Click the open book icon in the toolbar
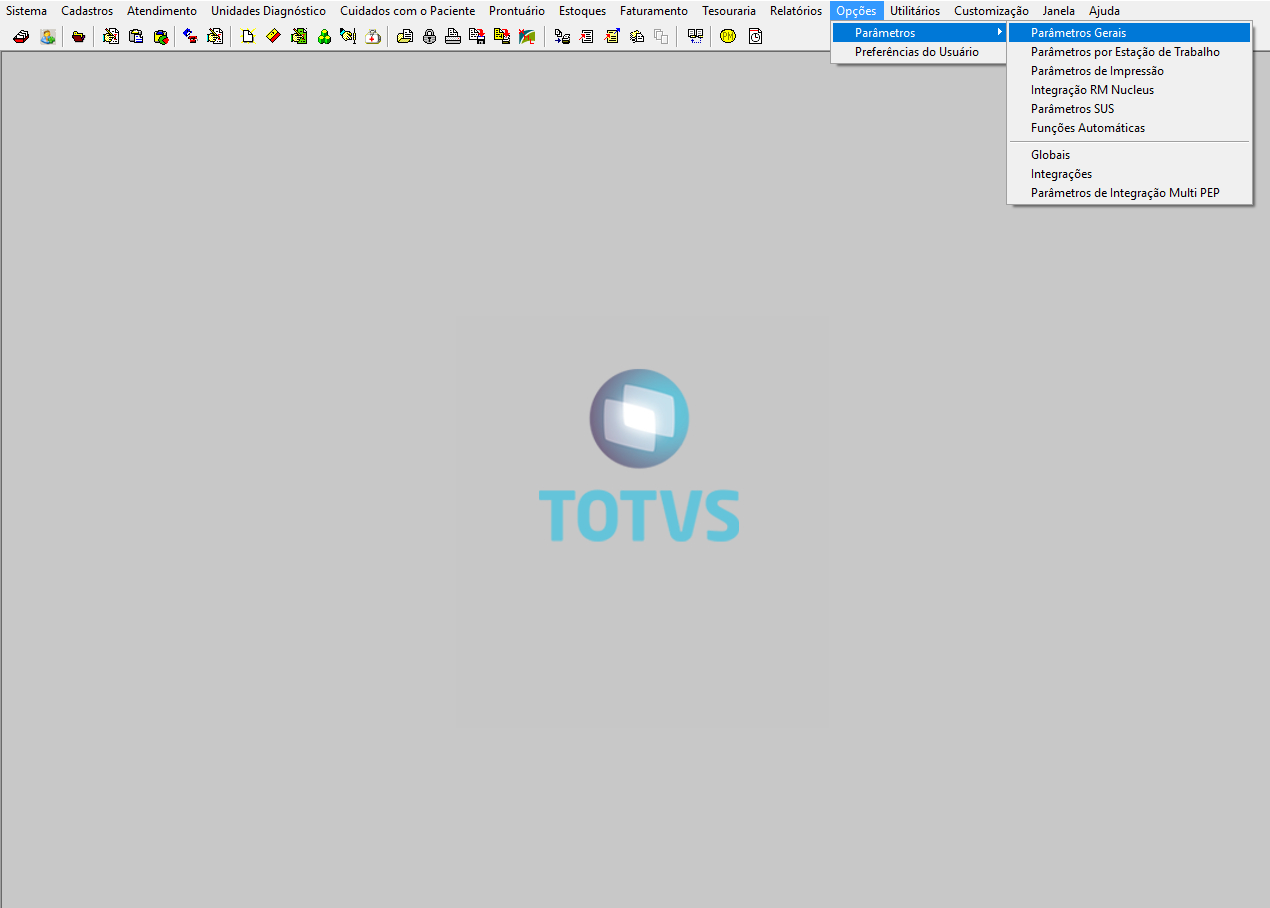This screenshot has width=1270, height=908. [x=695, y=37]
